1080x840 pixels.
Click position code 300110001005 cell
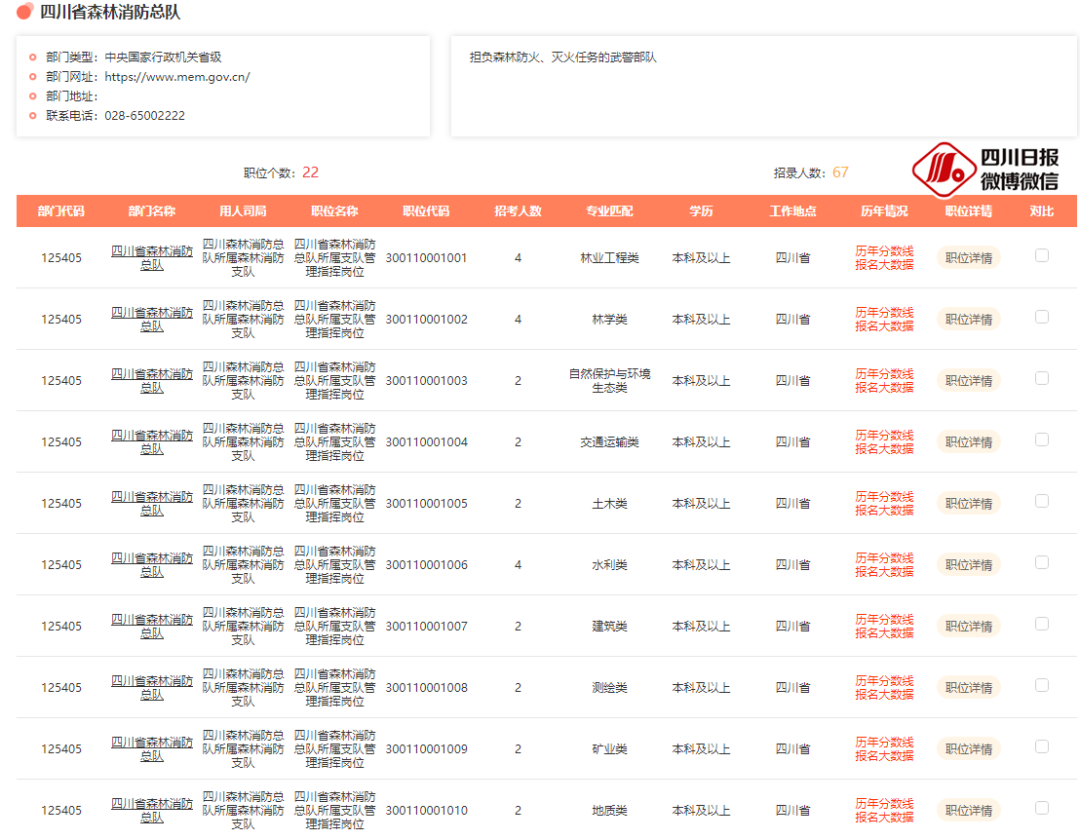(426, 504)
